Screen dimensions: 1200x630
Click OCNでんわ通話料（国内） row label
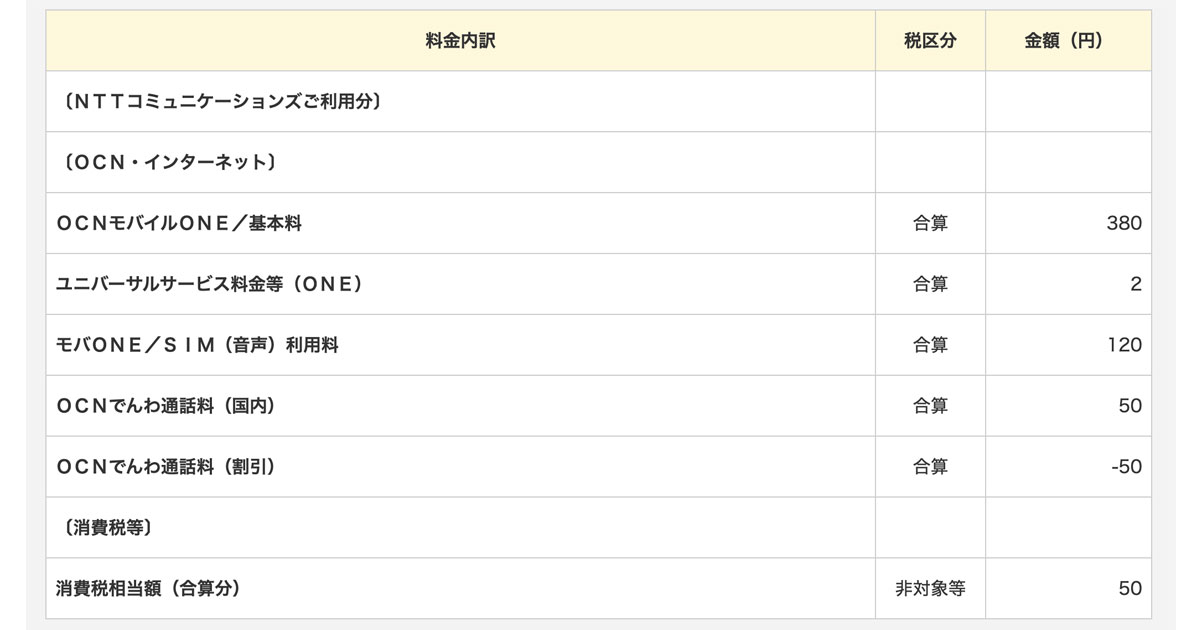click(x=165, y=406)
